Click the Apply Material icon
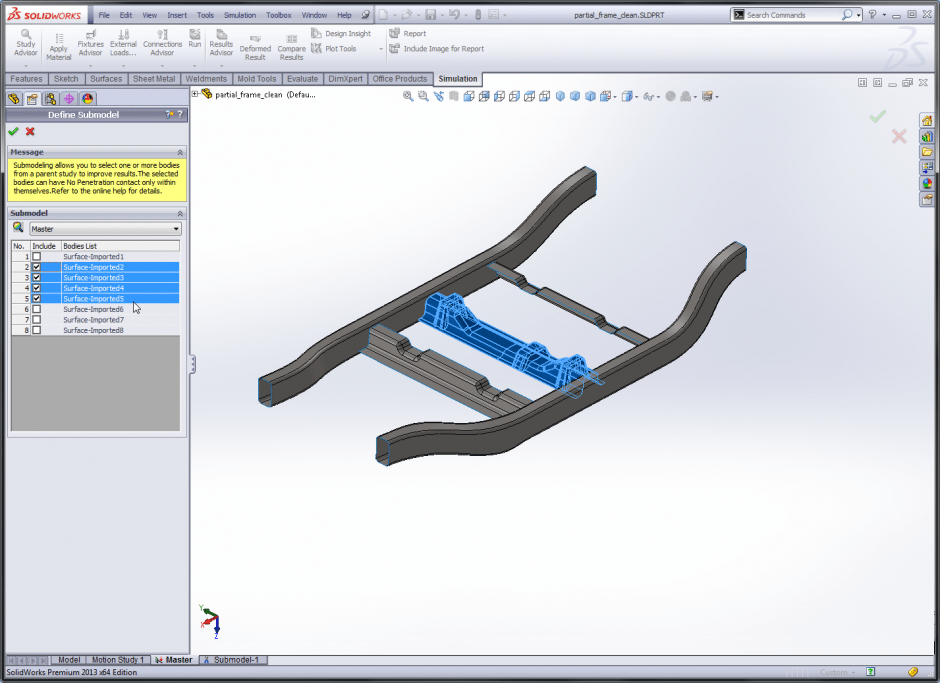Screen dimensions: 940x683 pos(59,46)
